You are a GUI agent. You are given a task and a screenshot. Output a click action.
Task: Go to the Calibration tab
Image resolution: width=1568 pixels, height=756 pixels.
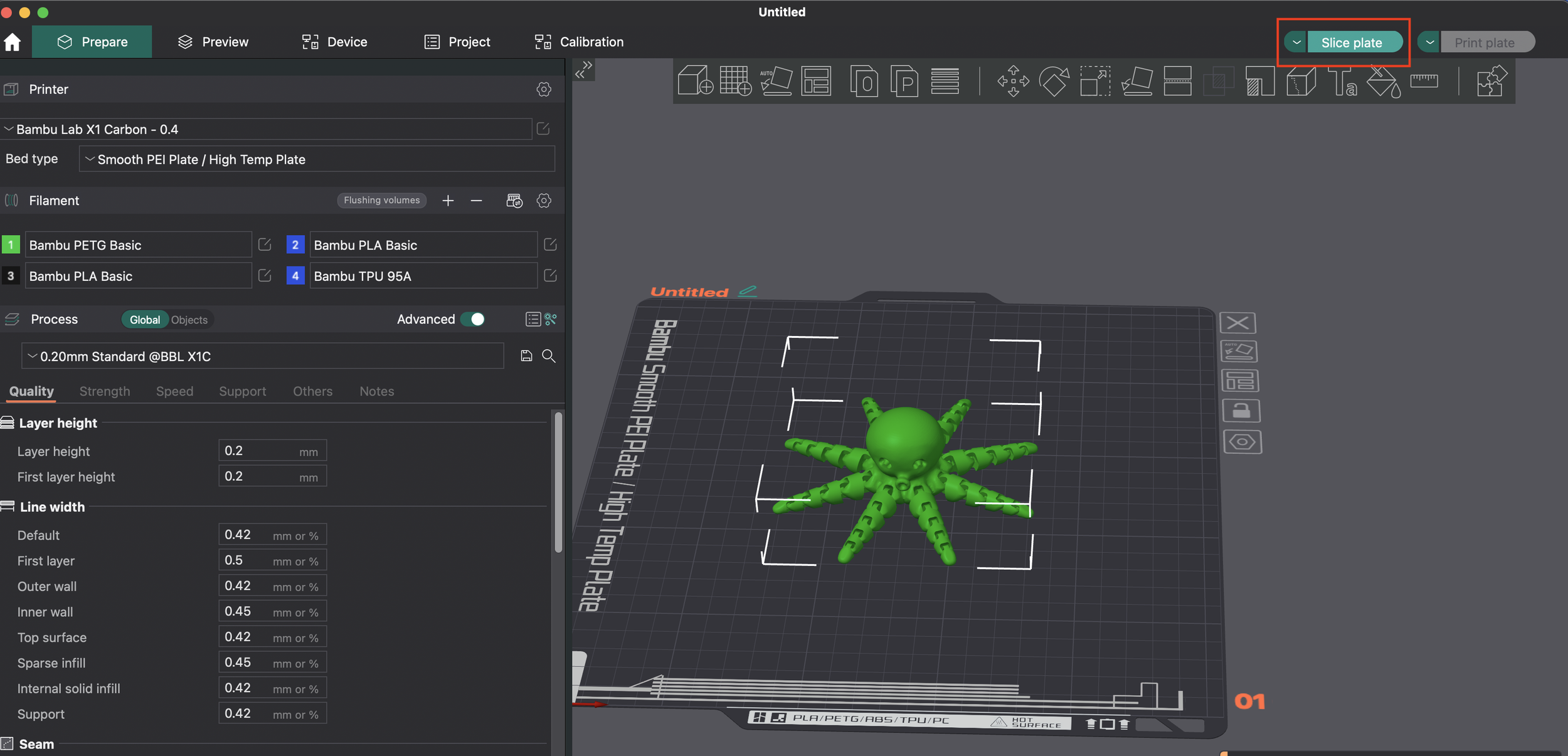point(580,42)
